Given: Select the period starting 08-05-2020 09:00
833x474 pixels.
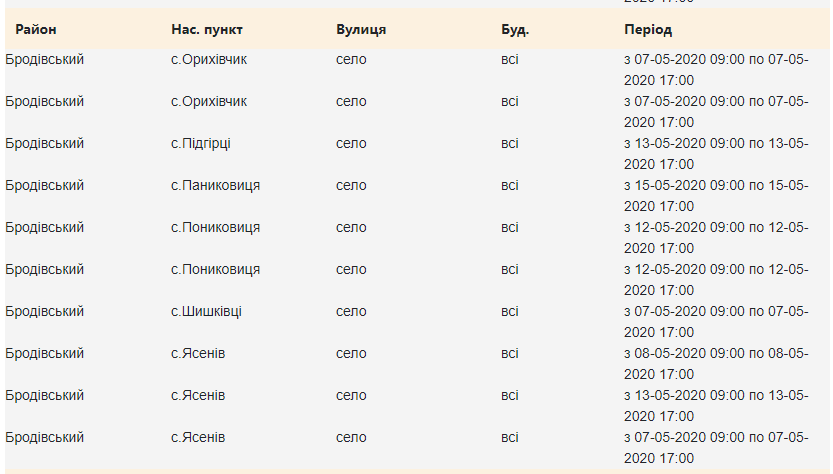Looking at the screenshot, I should [715, 364].
